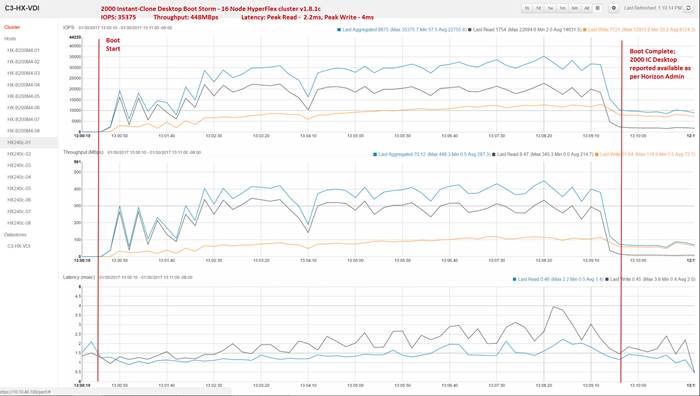Viewport: 700px width, 396px height.
Task: Click the Last Refreshed timestamp text
Action: pos(653,8)
